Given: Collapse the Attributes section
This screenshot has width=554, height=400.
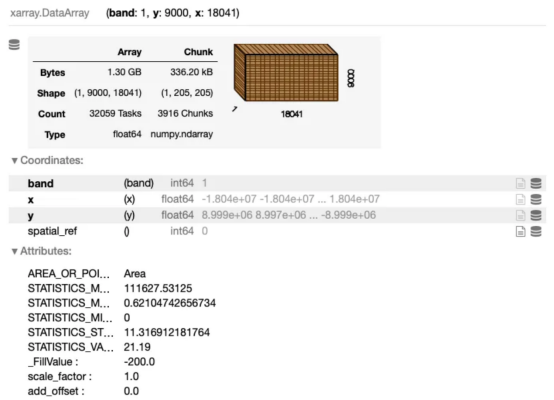Looking at the screenshot, I should (x=41, y=251).
